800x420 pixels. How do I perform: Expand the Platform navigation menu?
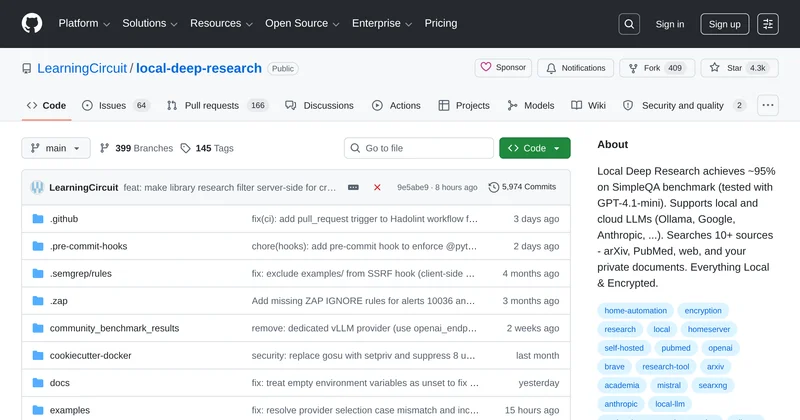click(x=84, y=24)
